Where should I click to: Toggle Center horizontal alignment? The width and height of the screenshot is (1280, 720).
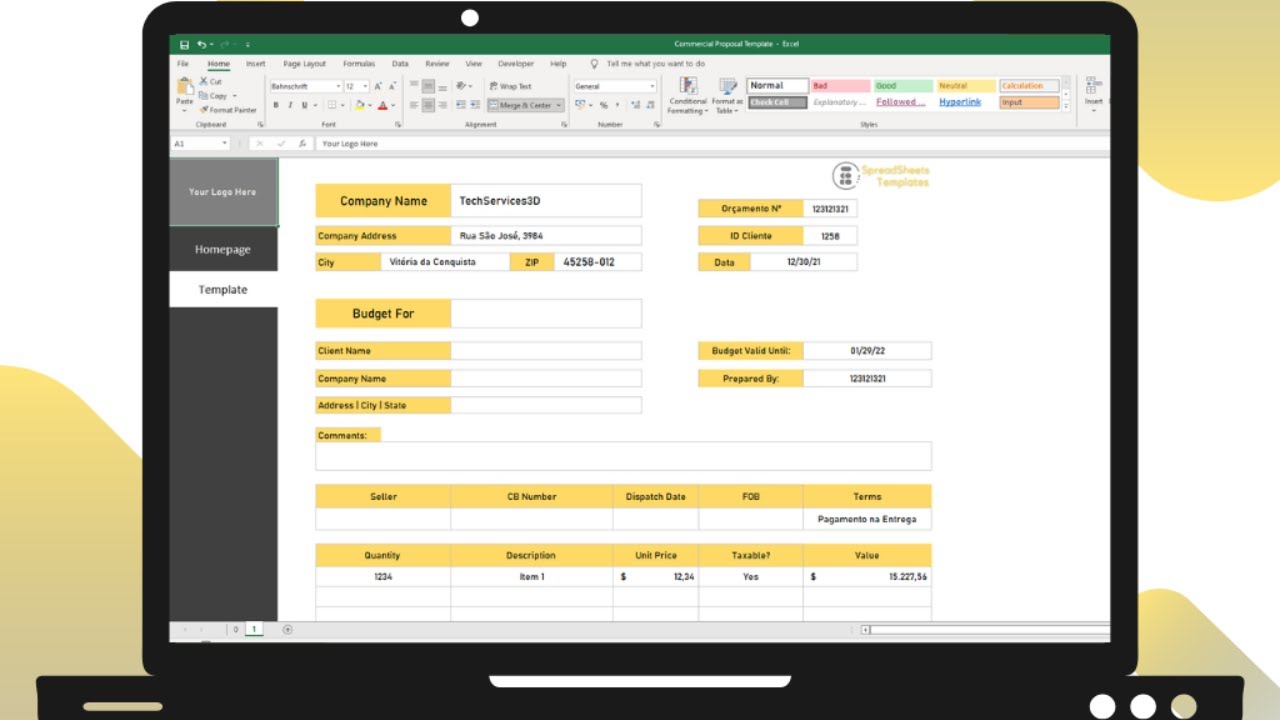[429, 105]
